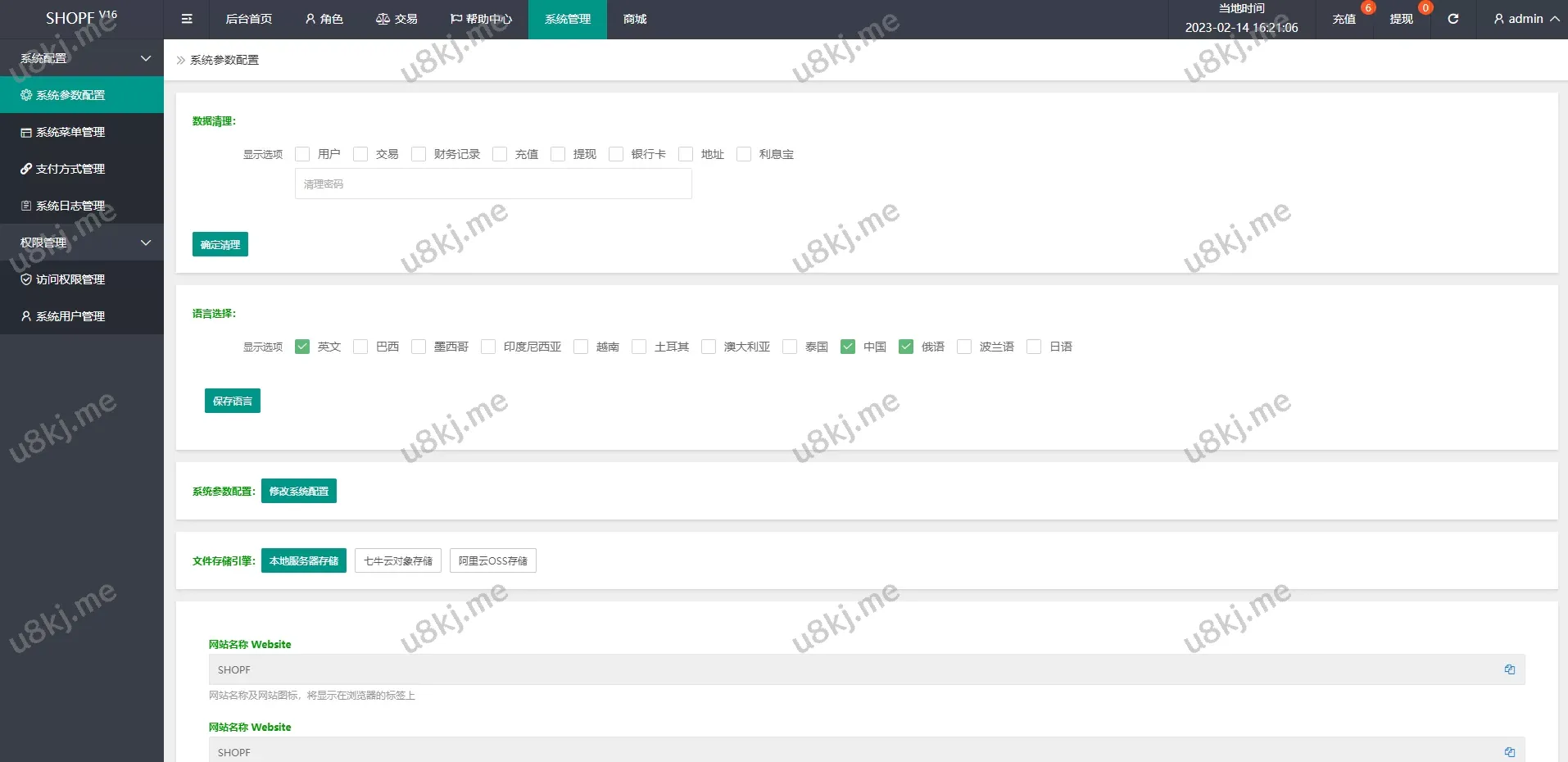
Task: Switch to the 系统管理 menu tab
Action: click(567, 19)
